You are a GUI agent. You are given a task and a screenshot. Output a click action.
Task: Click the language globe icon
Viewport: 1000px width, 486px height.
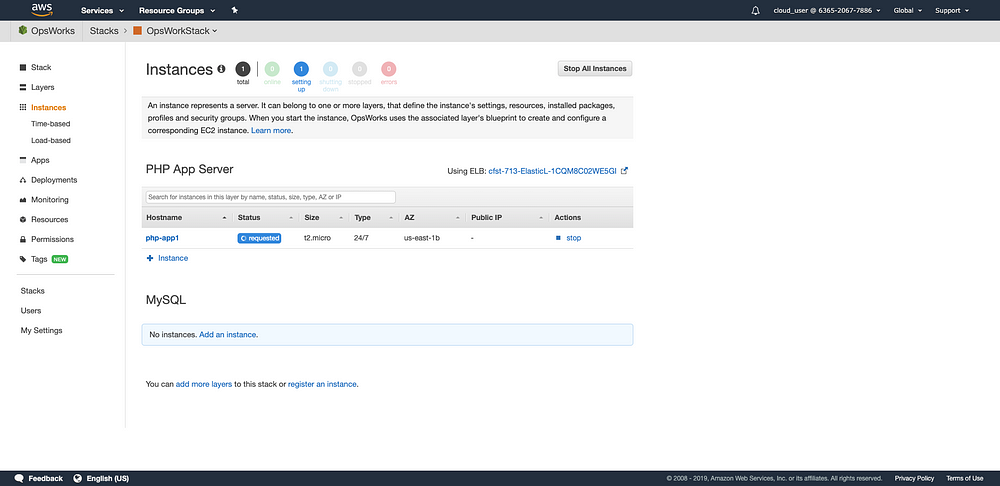[x=78, y=478]
